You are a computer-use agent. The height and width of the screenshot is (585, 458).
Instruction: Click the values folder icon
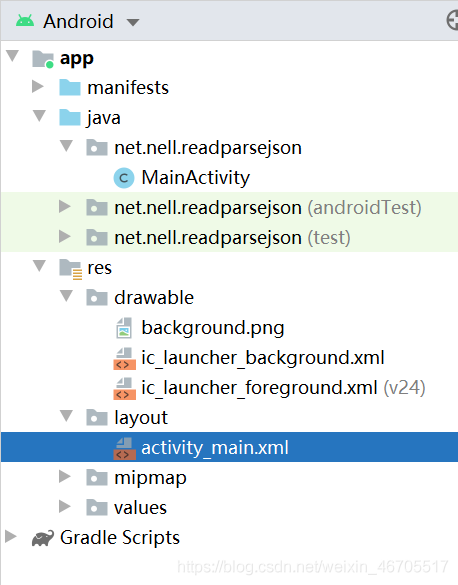(97, 507)
